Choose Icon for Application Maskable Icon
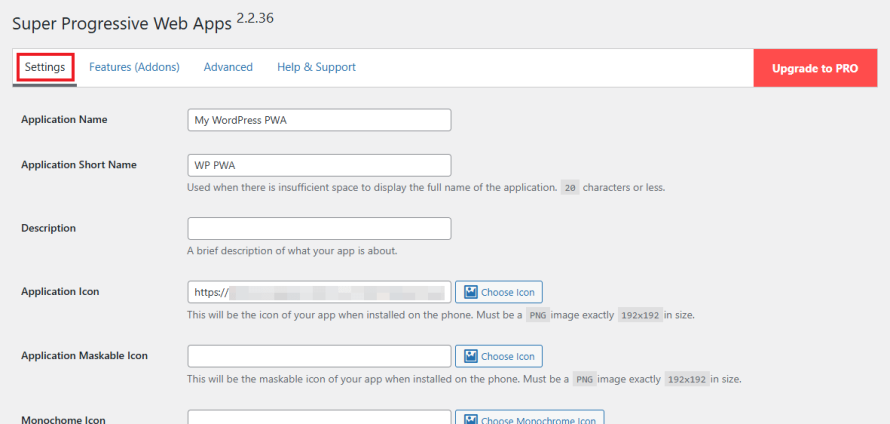Screen dimensions: 890x424 click(x=499, y=356)
